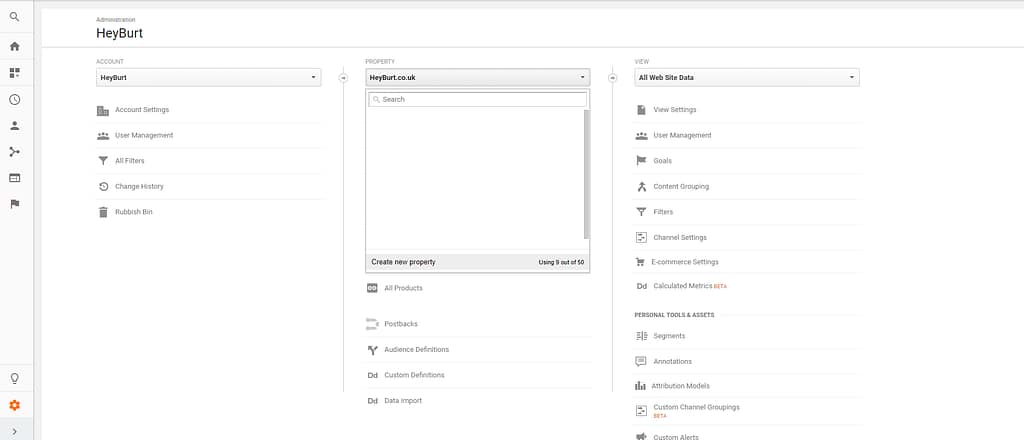Click Postbacks arrows icon
The width and height of the screenshot is (1024, 440).
pos(372,324)
